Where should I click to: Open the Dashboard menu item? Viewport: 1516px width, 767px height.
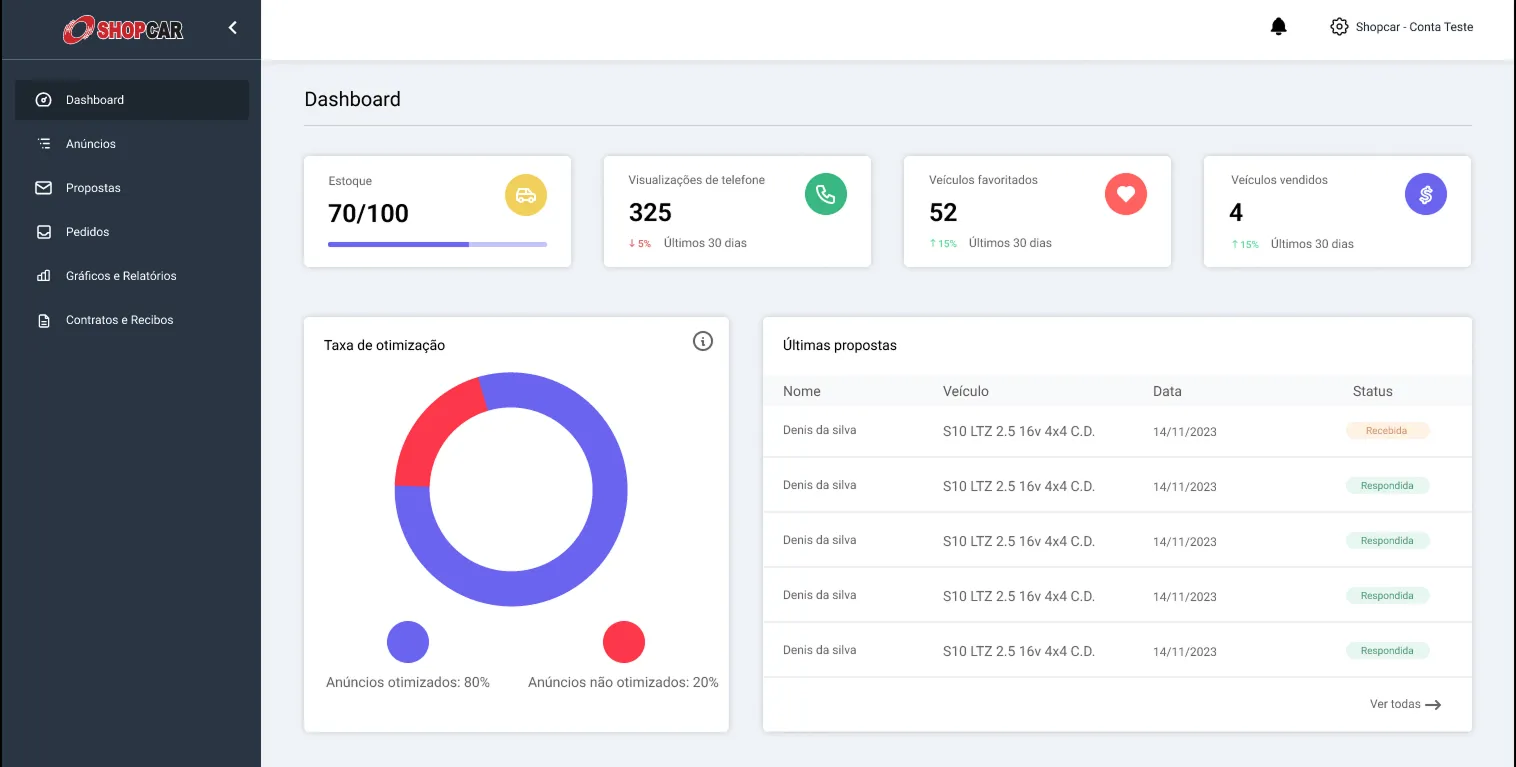(x=95, y=100)
